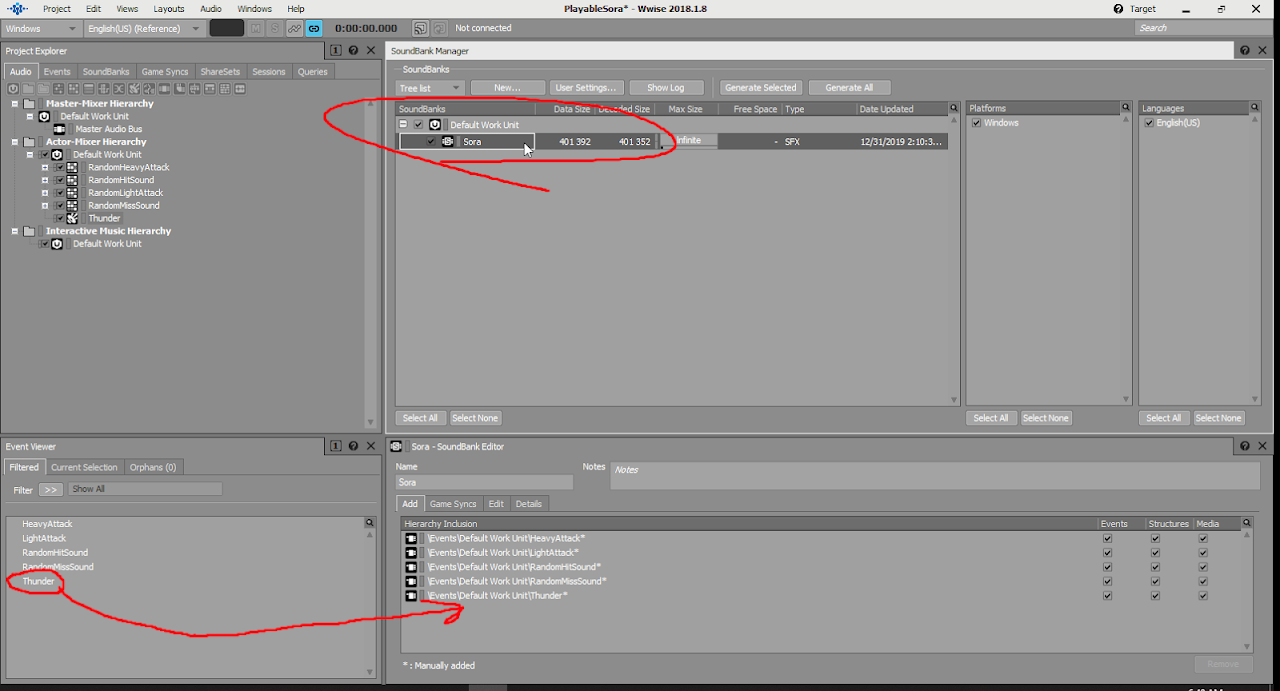The width and height of the screenshot is (1280, 691).
Task: Click the Sora soundbank icon in SoundBank Manager
Action: click(447, 141)
